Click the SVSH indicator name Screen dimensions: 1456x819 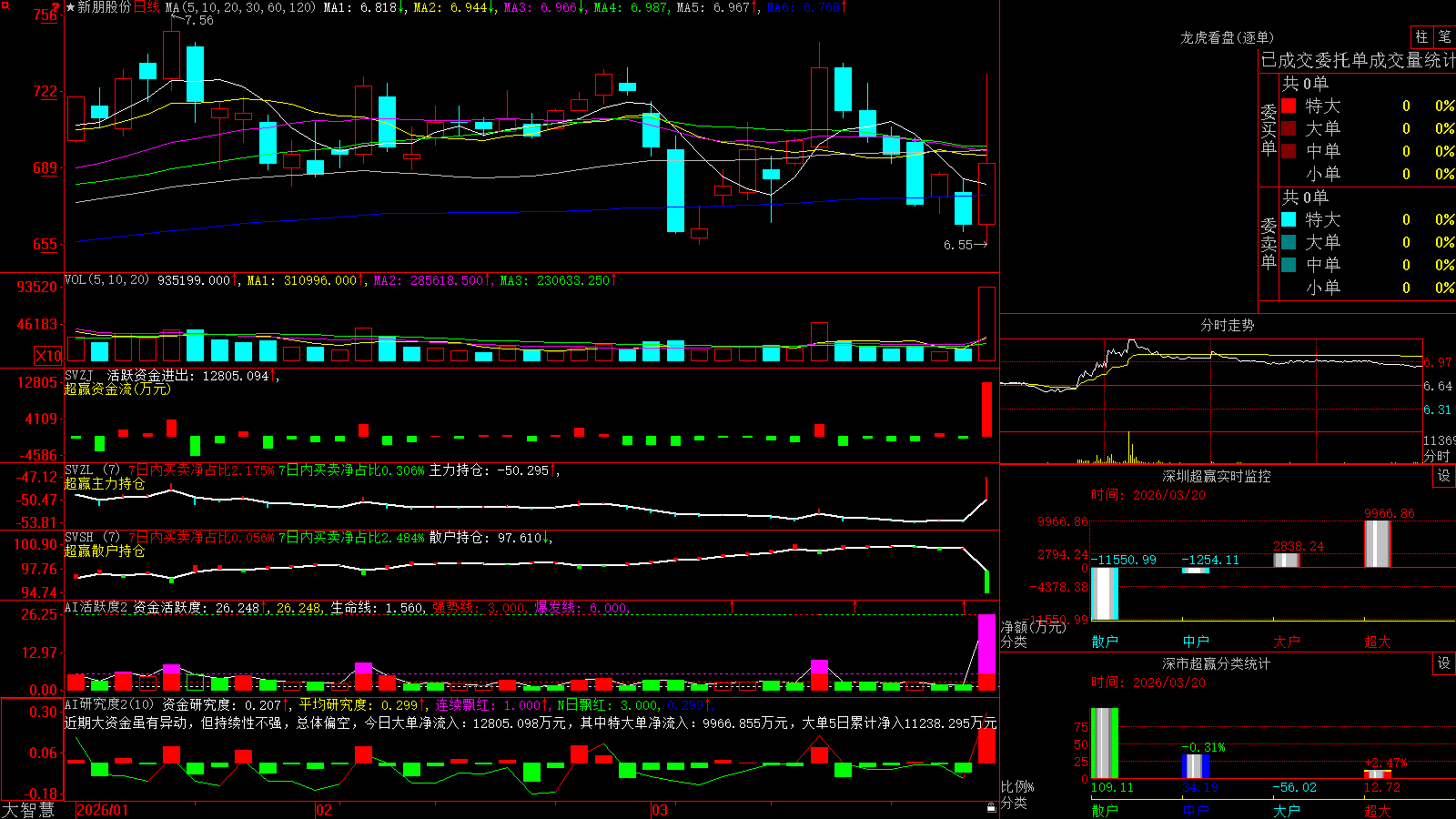79,537
